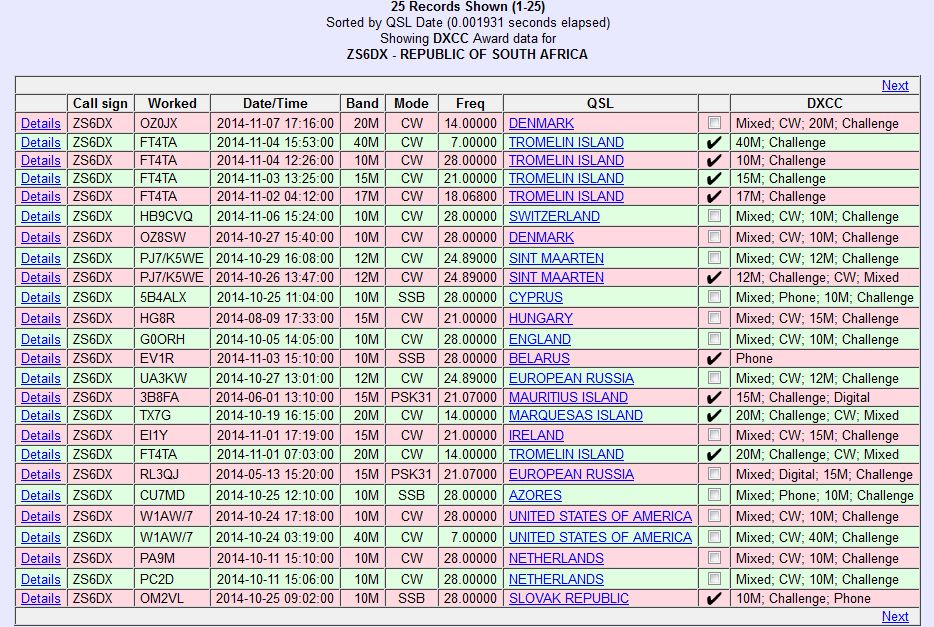
Task: Click the Worked column header
Action: point(172,104)
